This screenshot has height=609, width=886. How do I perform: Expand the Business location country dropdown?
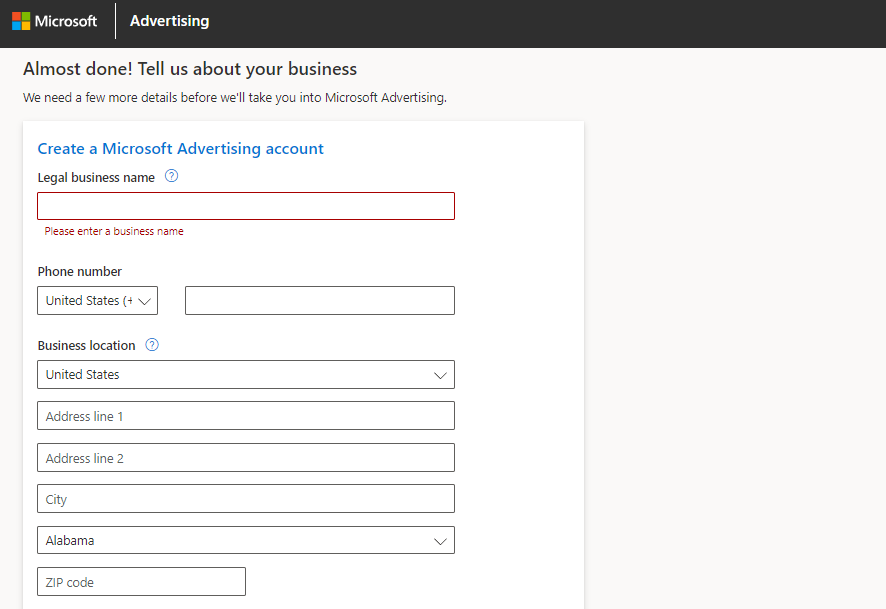(246, 375)
